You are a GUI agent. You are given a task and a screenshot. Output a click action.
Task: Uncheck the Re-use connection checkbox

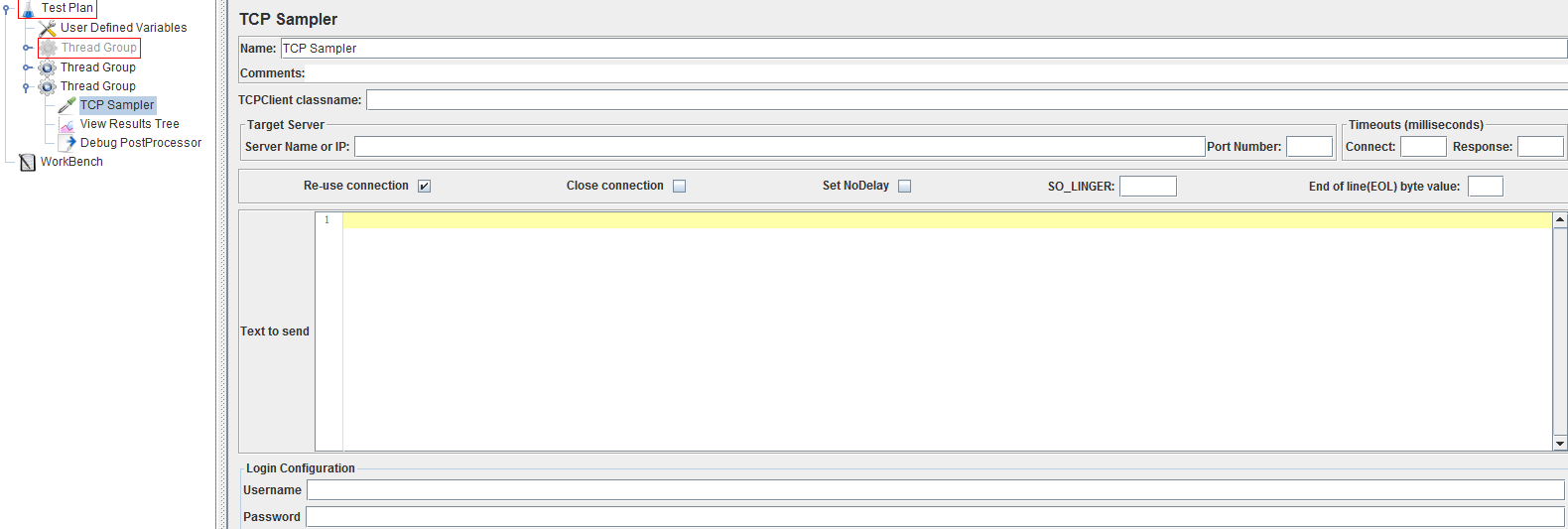(425, 186)
